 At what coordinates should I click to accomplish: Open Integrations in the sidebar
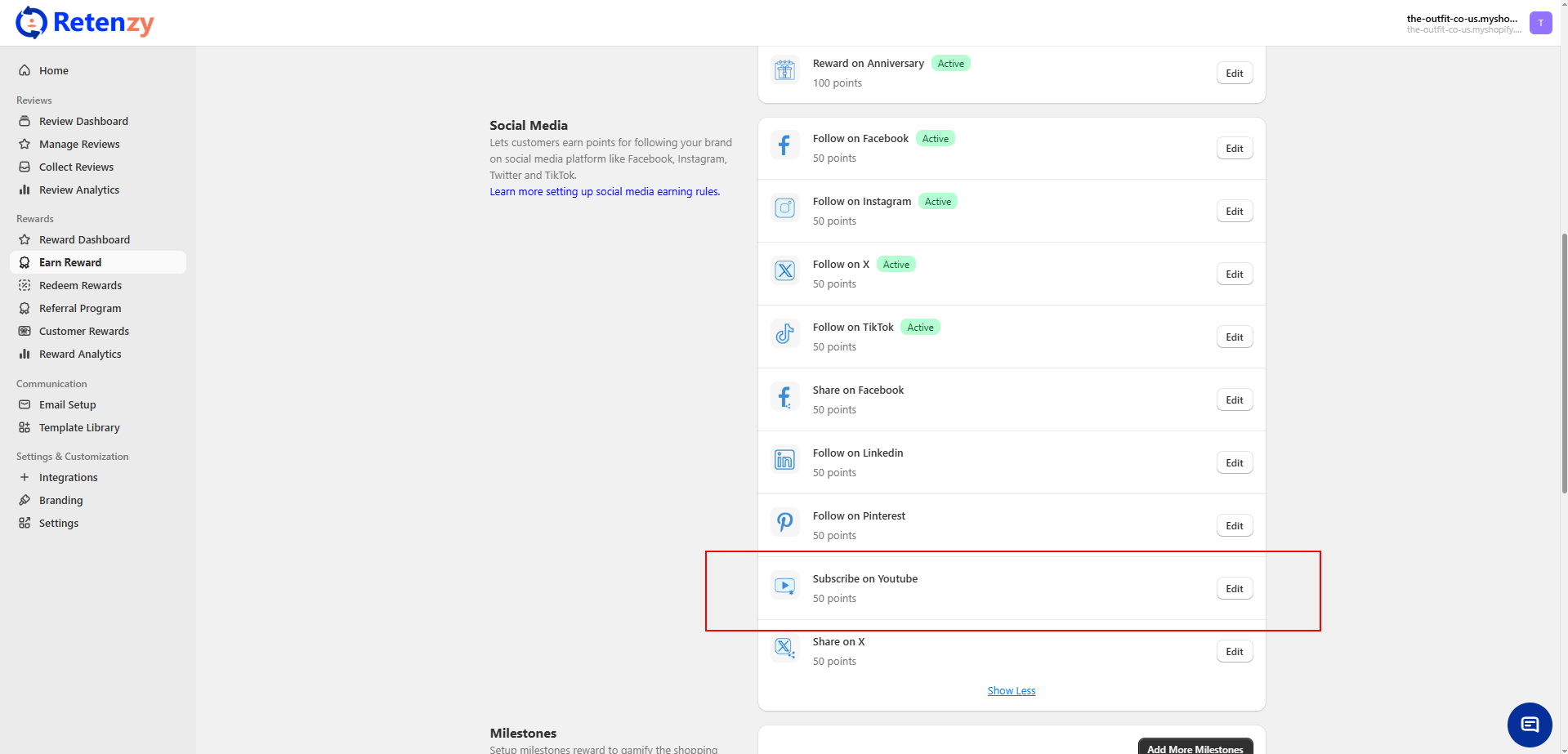(68, 478)
